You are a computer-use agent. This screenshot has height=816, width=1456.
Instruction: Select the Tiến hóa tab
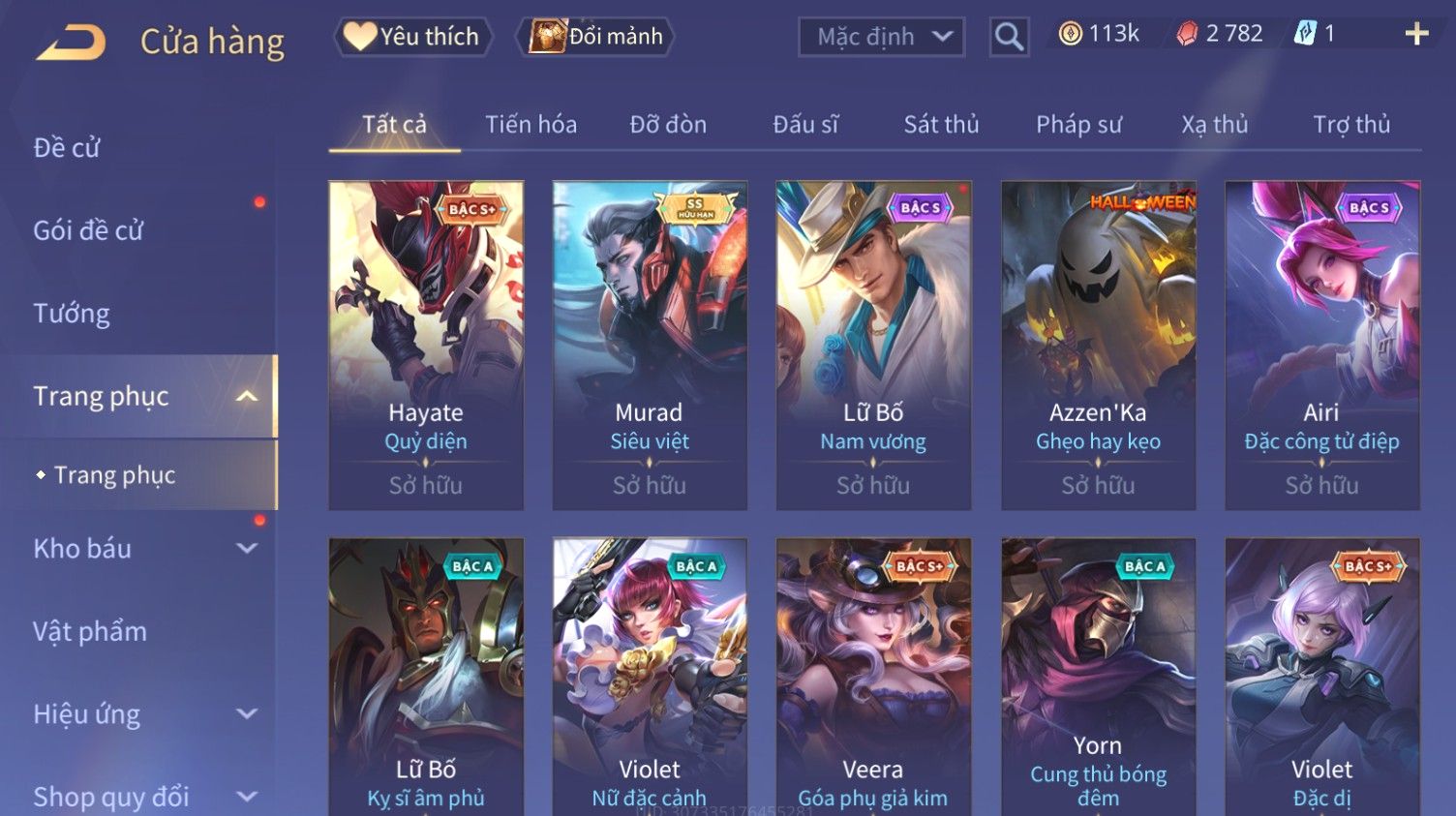click(531, 125)
